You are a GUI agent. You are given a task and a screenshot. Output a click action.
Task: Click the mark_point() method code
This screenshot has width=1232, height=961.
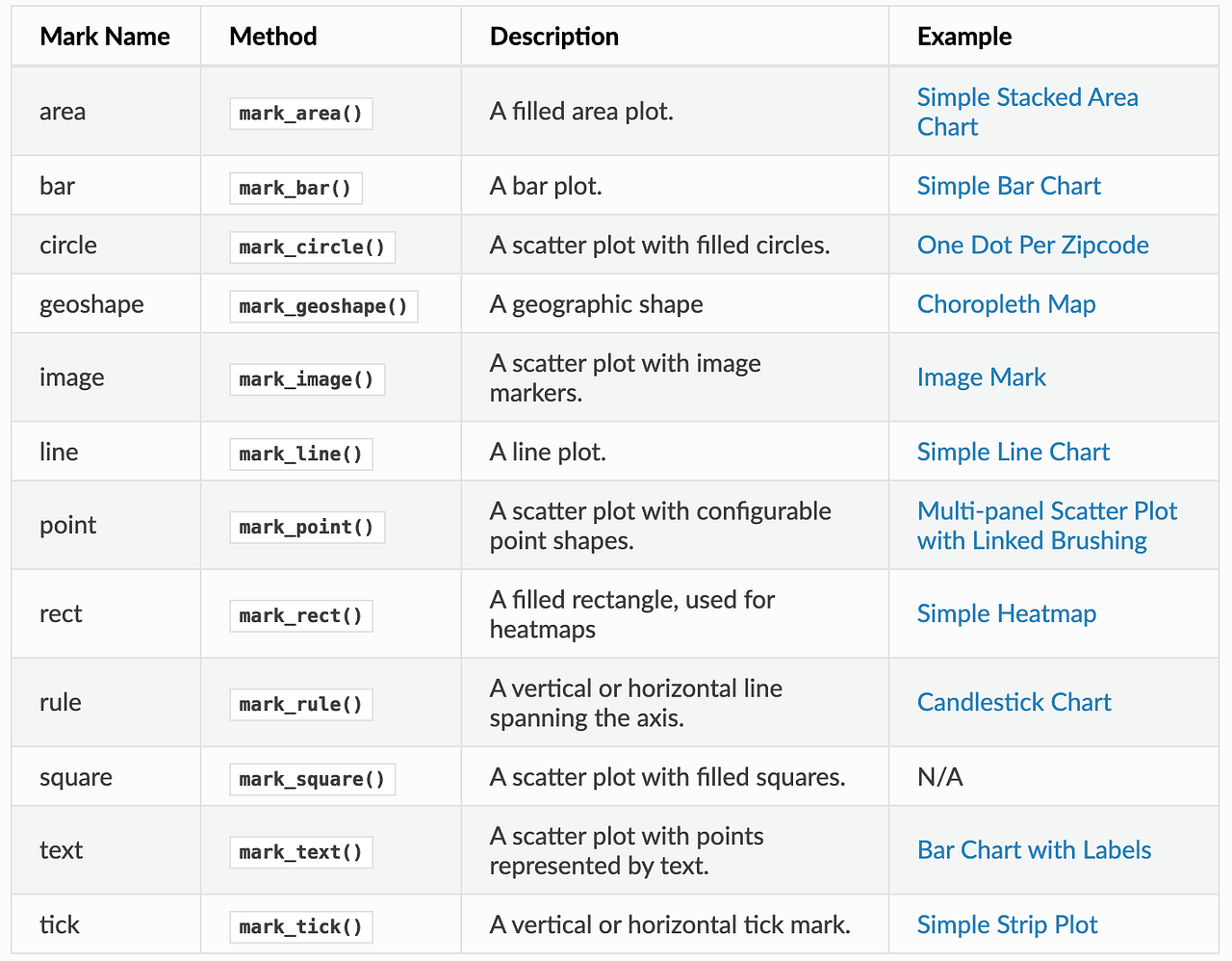tap(306, 527)
